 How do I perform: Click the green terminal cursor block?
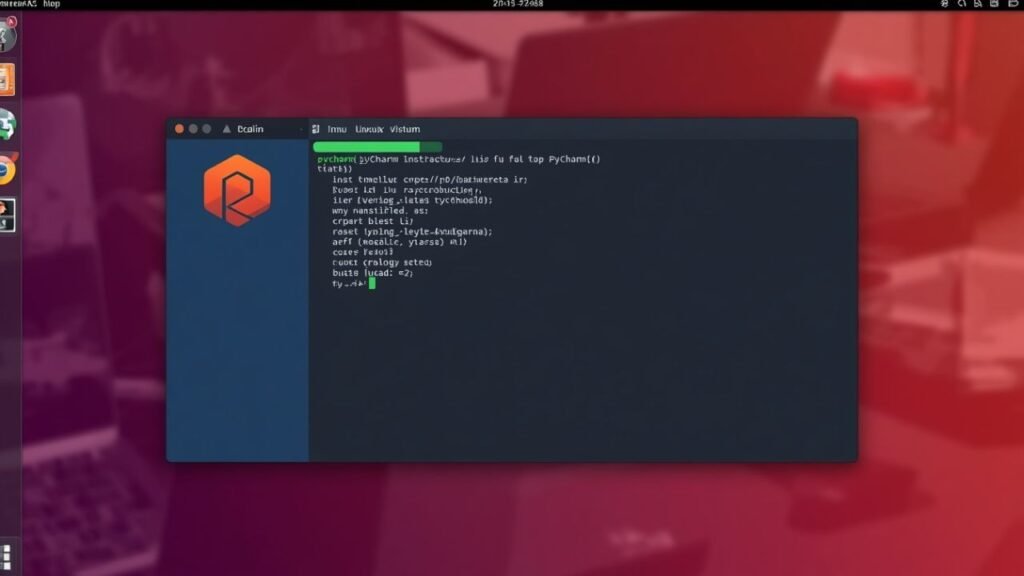372,283
